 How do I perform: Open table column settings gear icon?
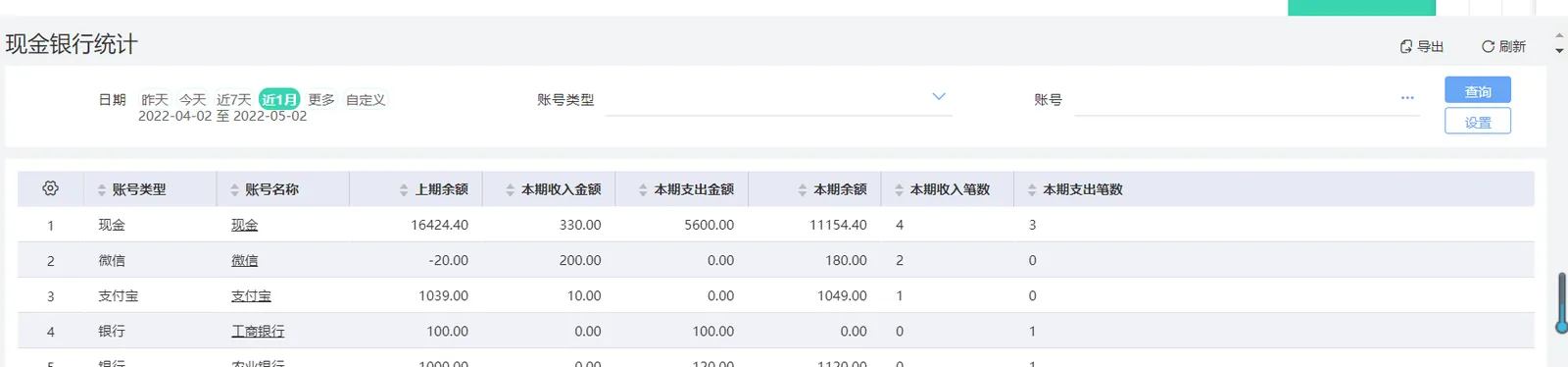click(x=51, y=188)
